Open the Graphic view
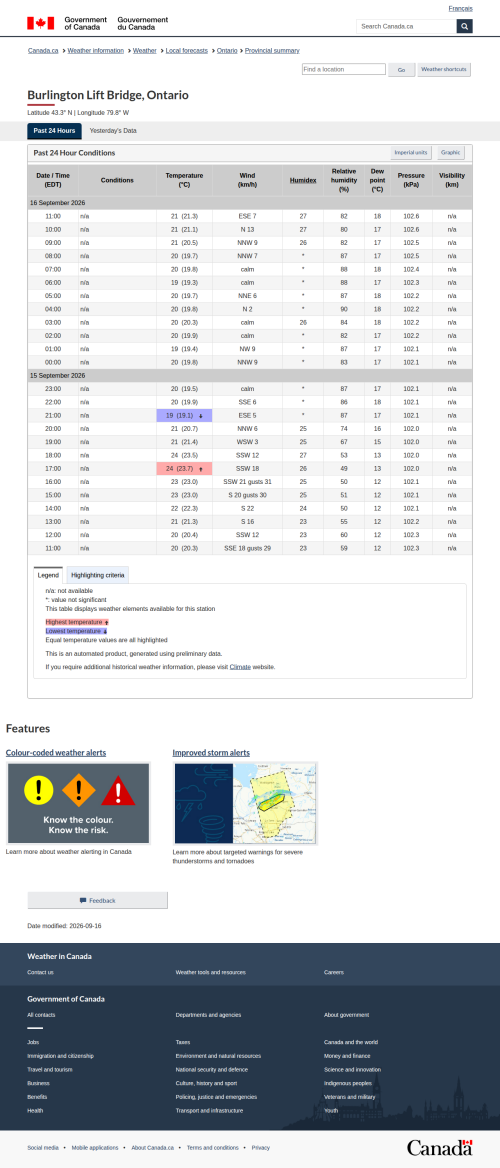This screenshot has width=500, height=1168. pos(451,152)
